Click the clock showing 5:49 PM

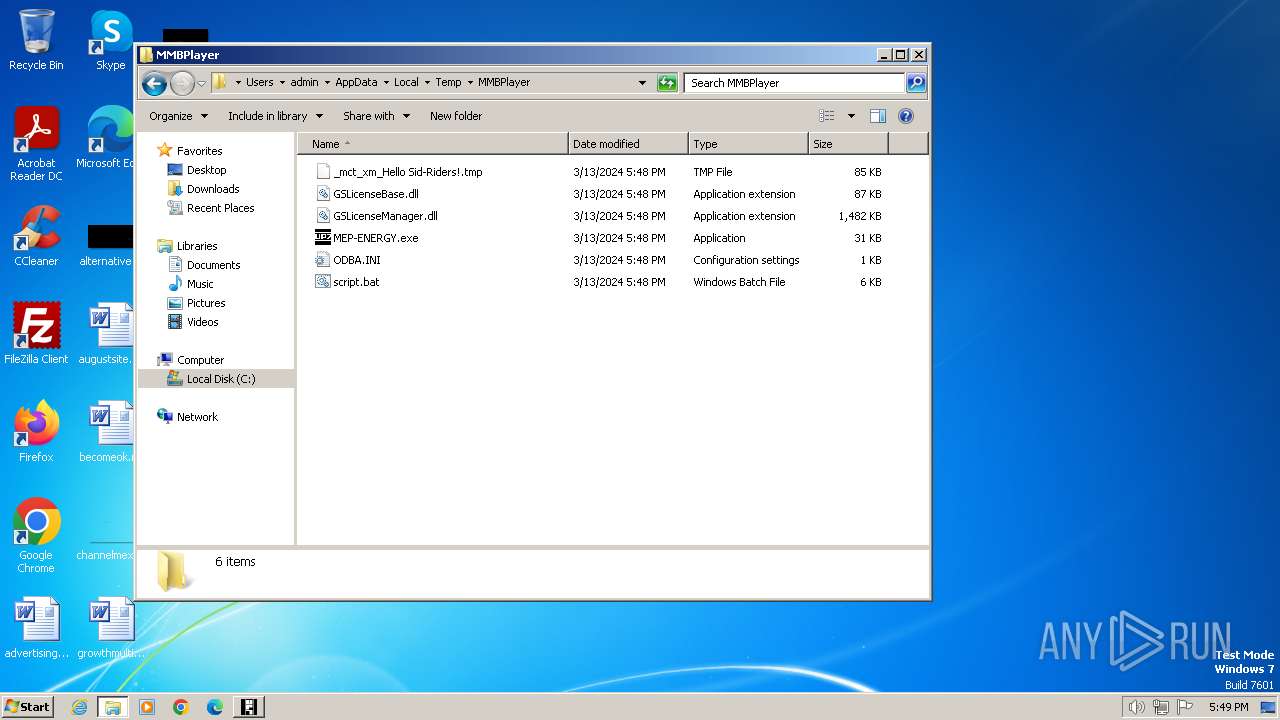pos(1228,707)
